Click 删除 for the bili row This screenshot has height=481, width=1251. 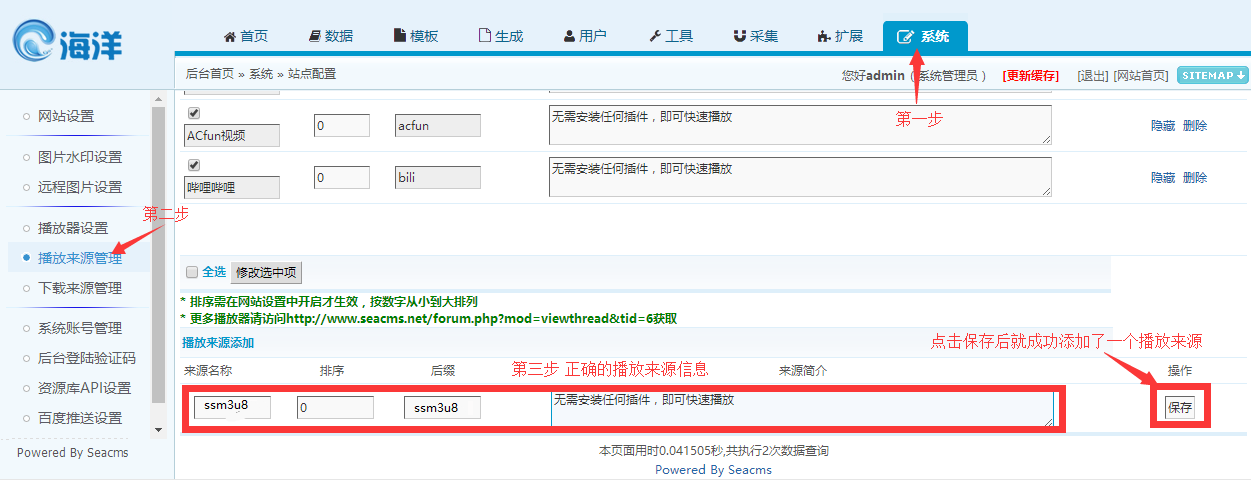(x=1195, y=178)
